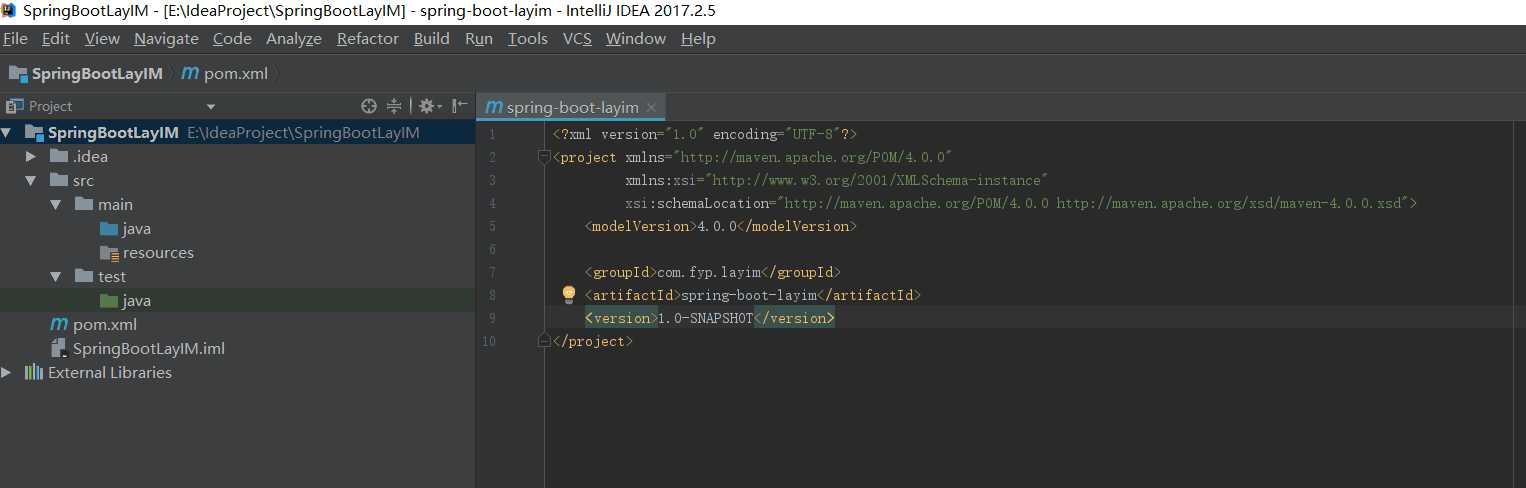
Task: Click the green java test folder icon
Action: coord(109,300)
